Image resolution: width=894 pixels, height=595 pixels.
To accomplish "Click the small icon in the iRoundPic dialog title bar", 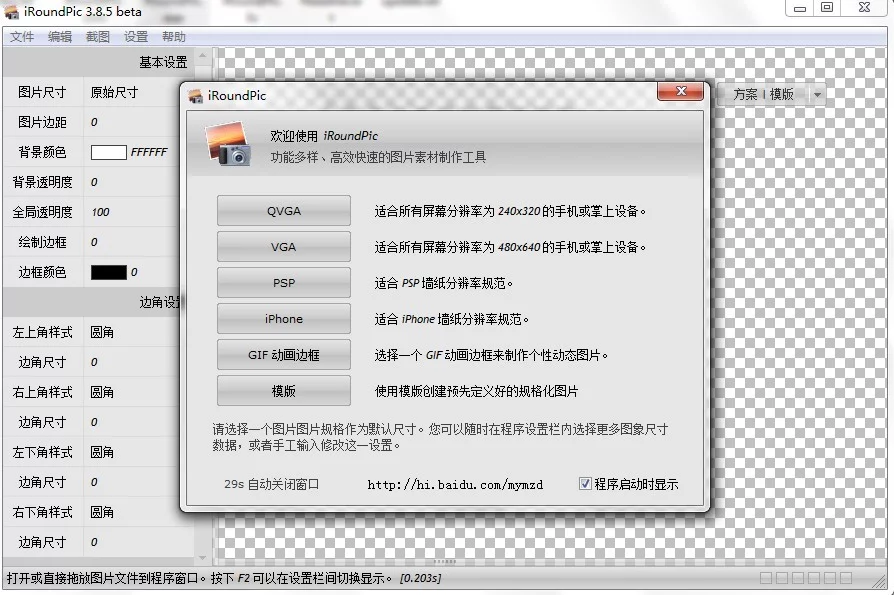I will 196,96.
